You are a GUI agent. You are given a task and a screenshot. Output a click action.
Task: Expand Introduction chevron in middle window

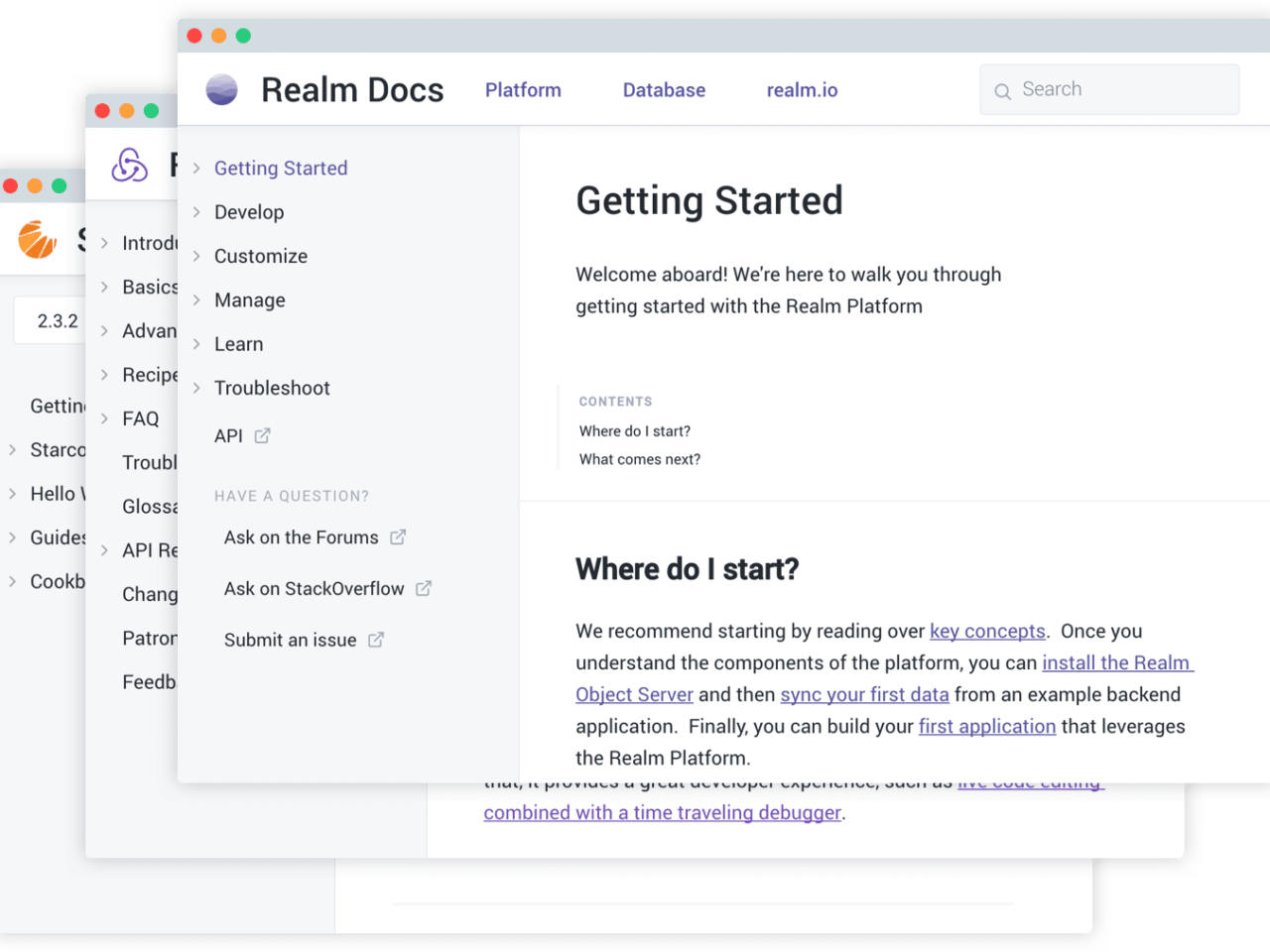[x=104, y=243]
